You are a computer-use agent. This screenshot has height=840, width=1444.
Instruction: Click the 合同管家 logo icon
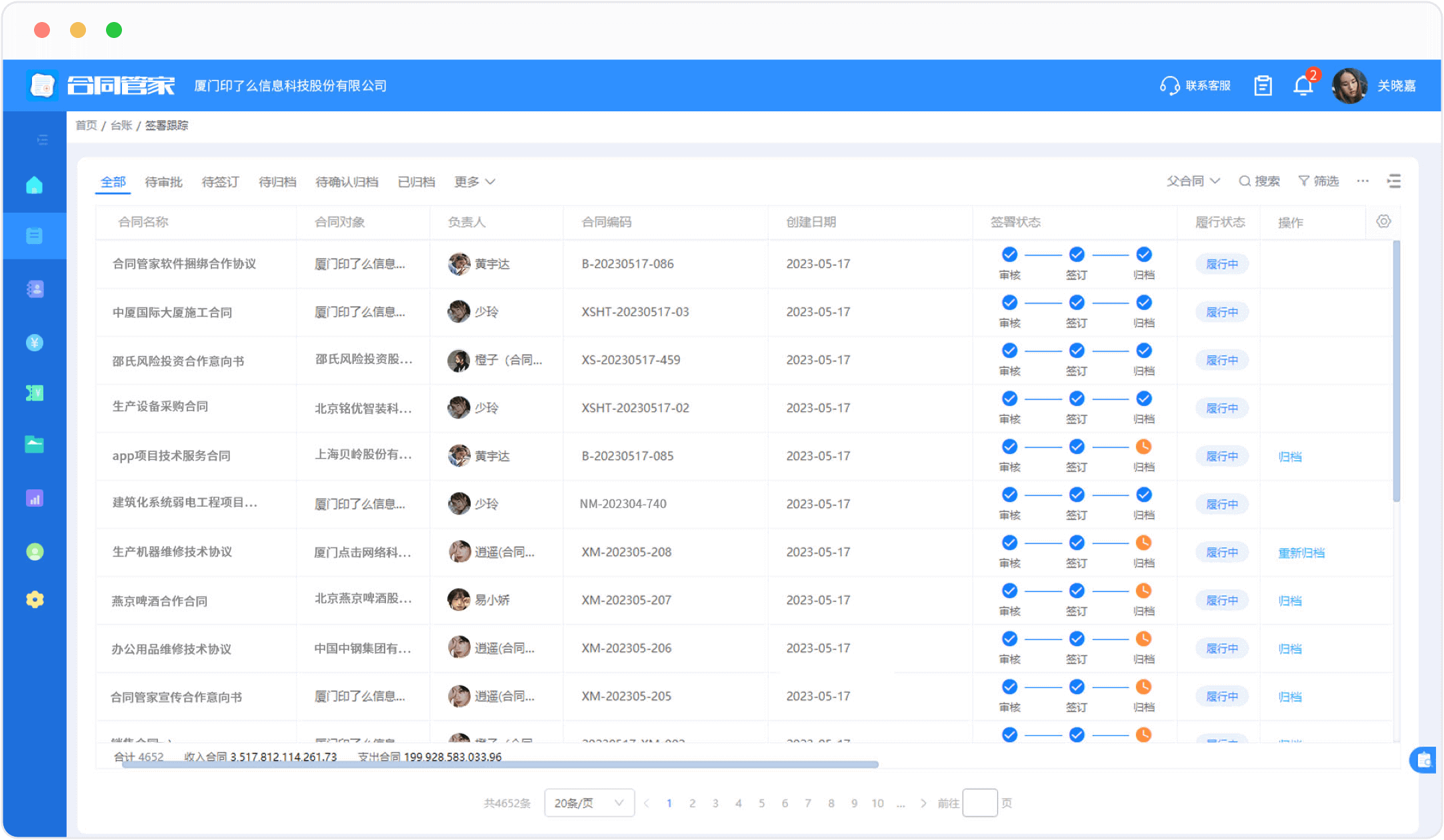[x=41, y=85]
